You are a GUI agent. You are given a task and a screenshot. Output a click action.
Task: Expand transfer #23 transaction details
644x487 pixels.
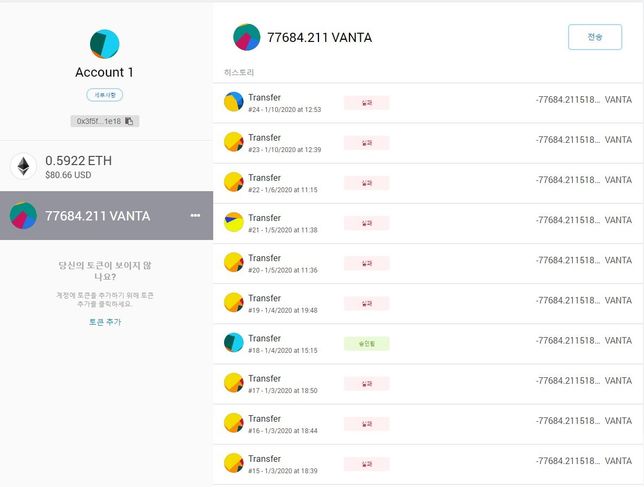click(x=427, y=142)
